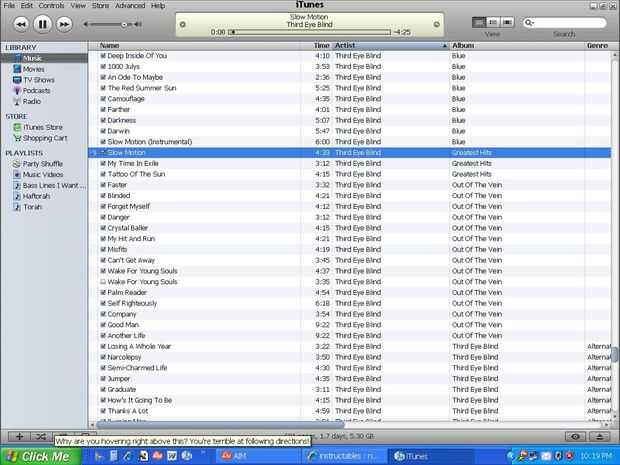620x465 pixels.
Task: Click the Click Me start button
Action: click(x=41, y=456)
